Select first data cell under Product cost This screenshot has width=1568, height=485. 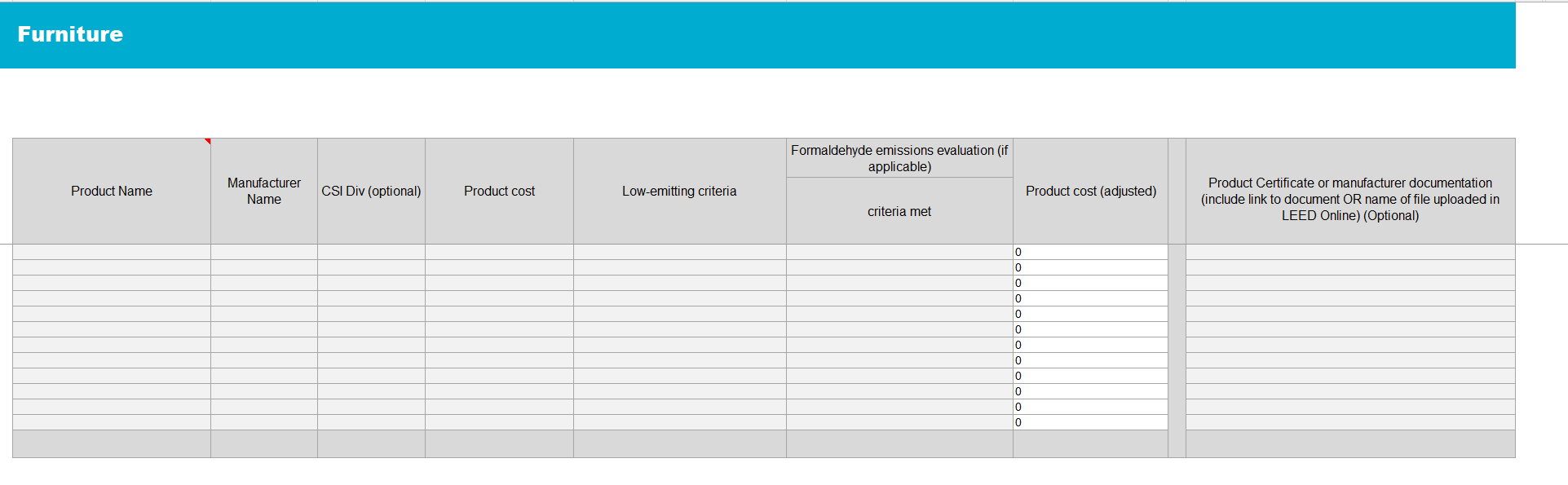499,252
